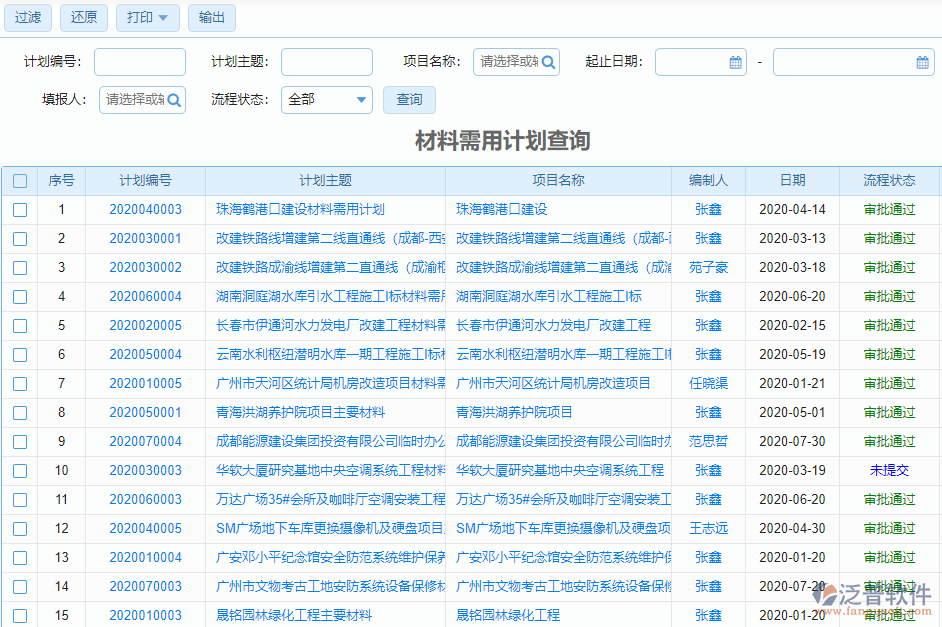Click the 还原 restore button
Image resolution: width=942 pixels, height=627 pixels.
click(x=83, y=18)
